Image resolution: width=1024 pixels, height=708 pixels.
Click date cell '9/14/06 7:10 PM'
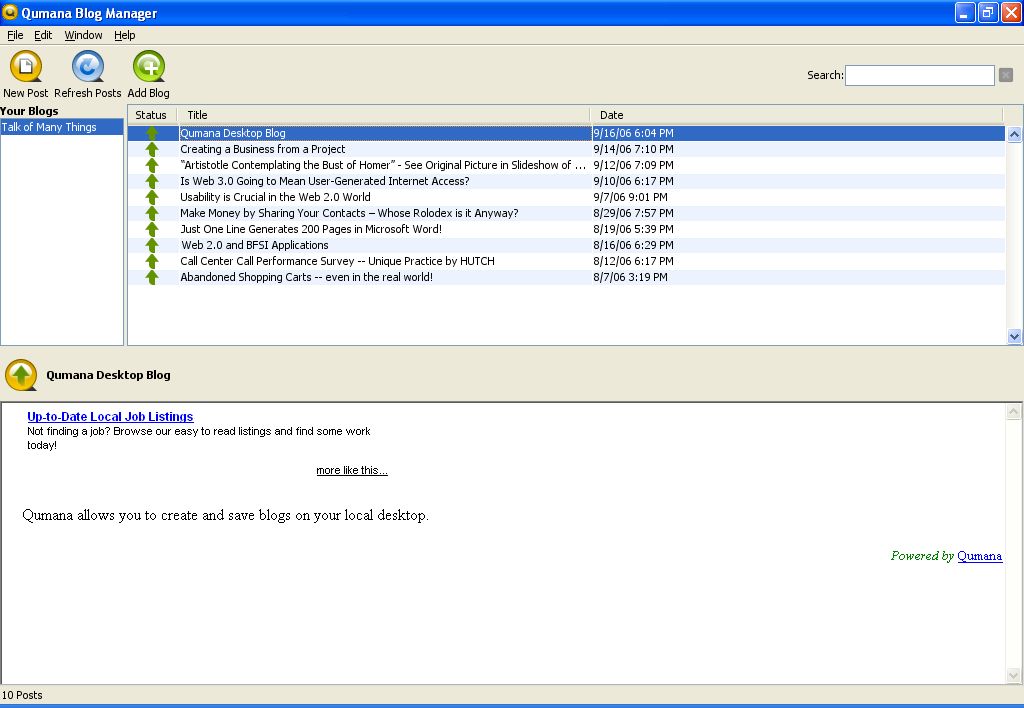point(633,149)
